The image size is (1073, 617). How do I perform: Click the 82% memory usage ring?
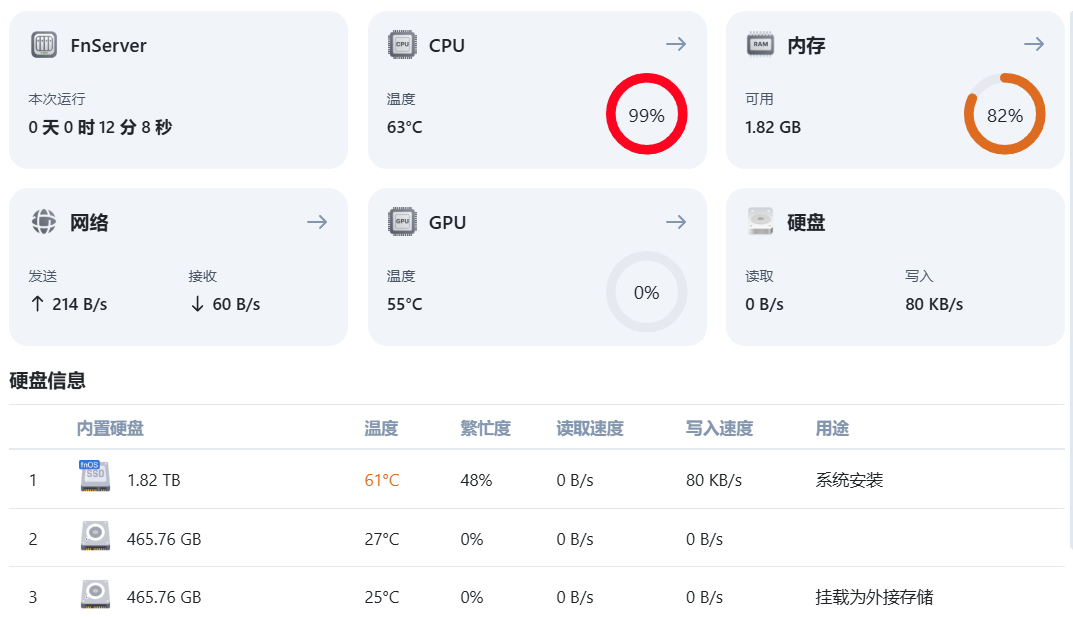click(x=1004, y=115)
